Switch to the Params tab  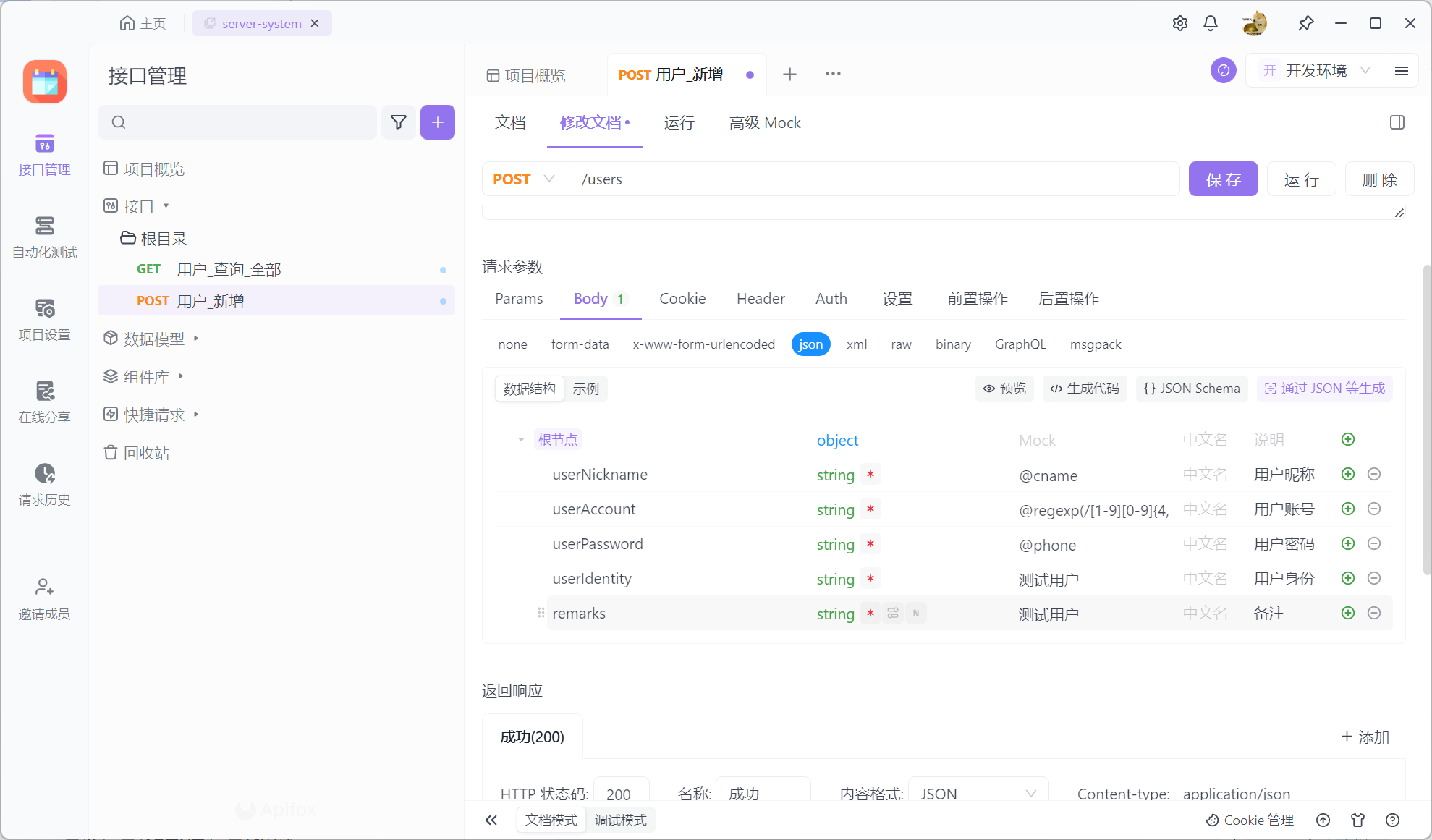[519, 299]
